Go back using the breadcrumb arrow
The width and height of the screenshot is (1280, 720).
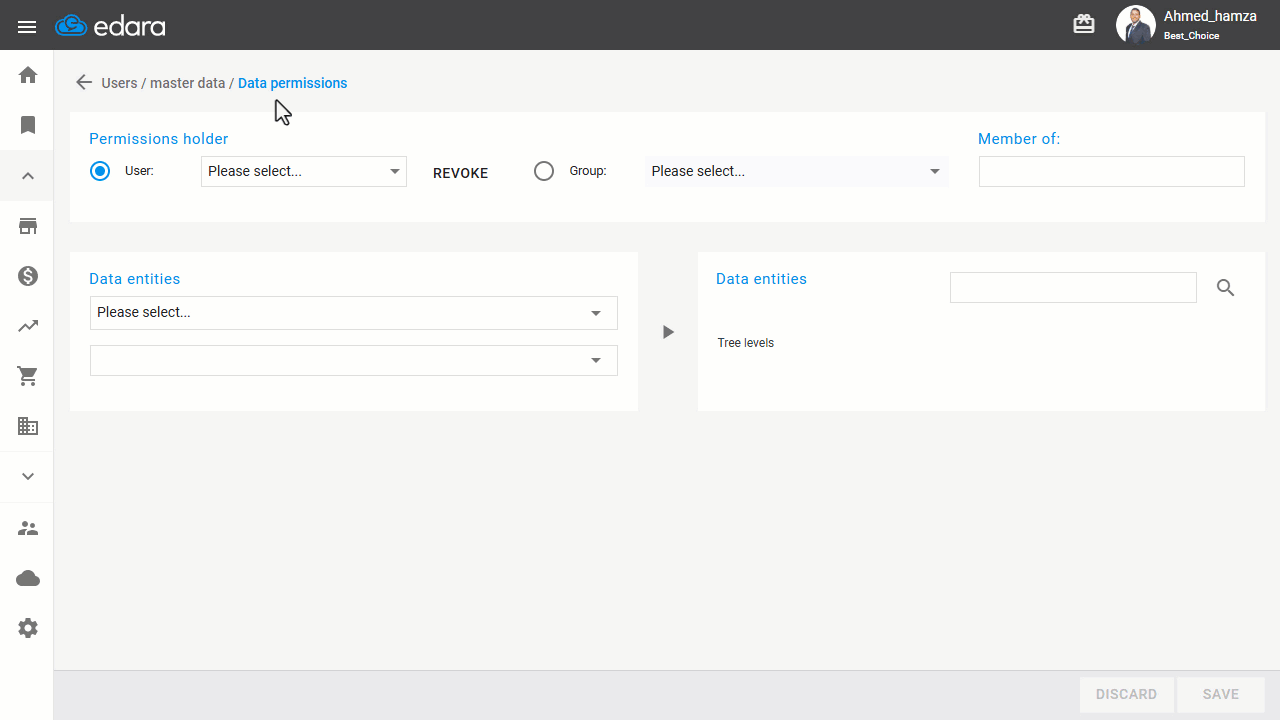[84, 83]
